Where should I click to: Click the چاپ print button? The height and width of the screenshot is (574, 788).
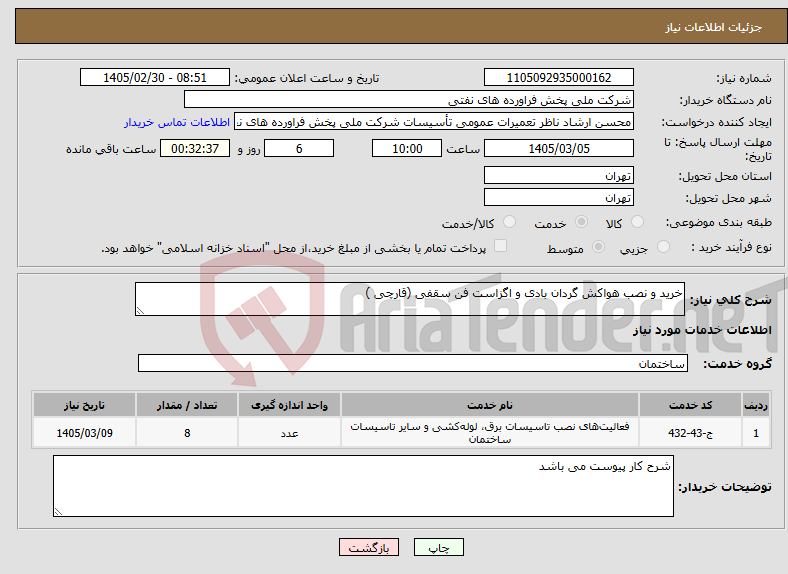click(439, 547)
